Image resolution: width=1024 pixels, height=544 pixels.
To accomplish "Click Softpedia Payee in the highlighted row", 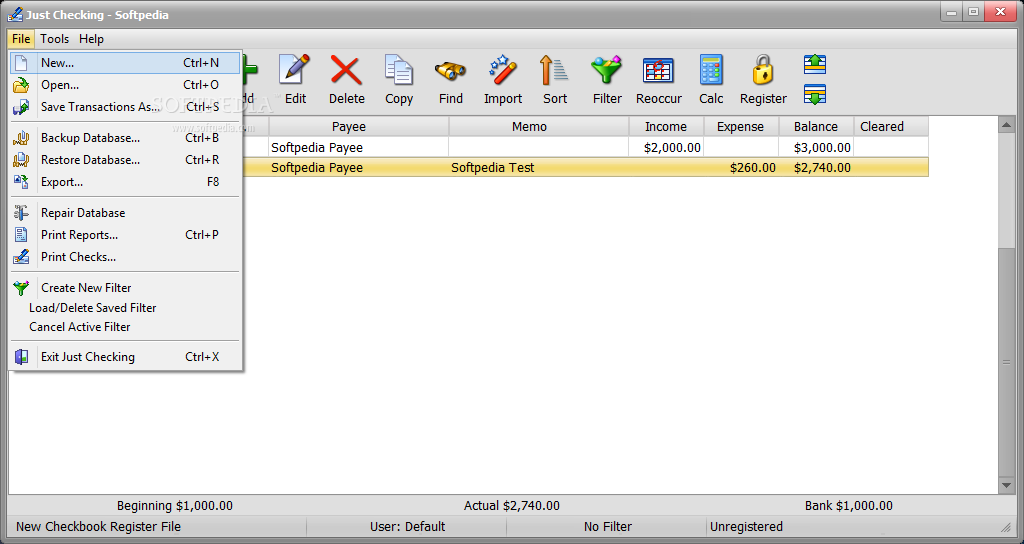I will (x=317, y=168).
